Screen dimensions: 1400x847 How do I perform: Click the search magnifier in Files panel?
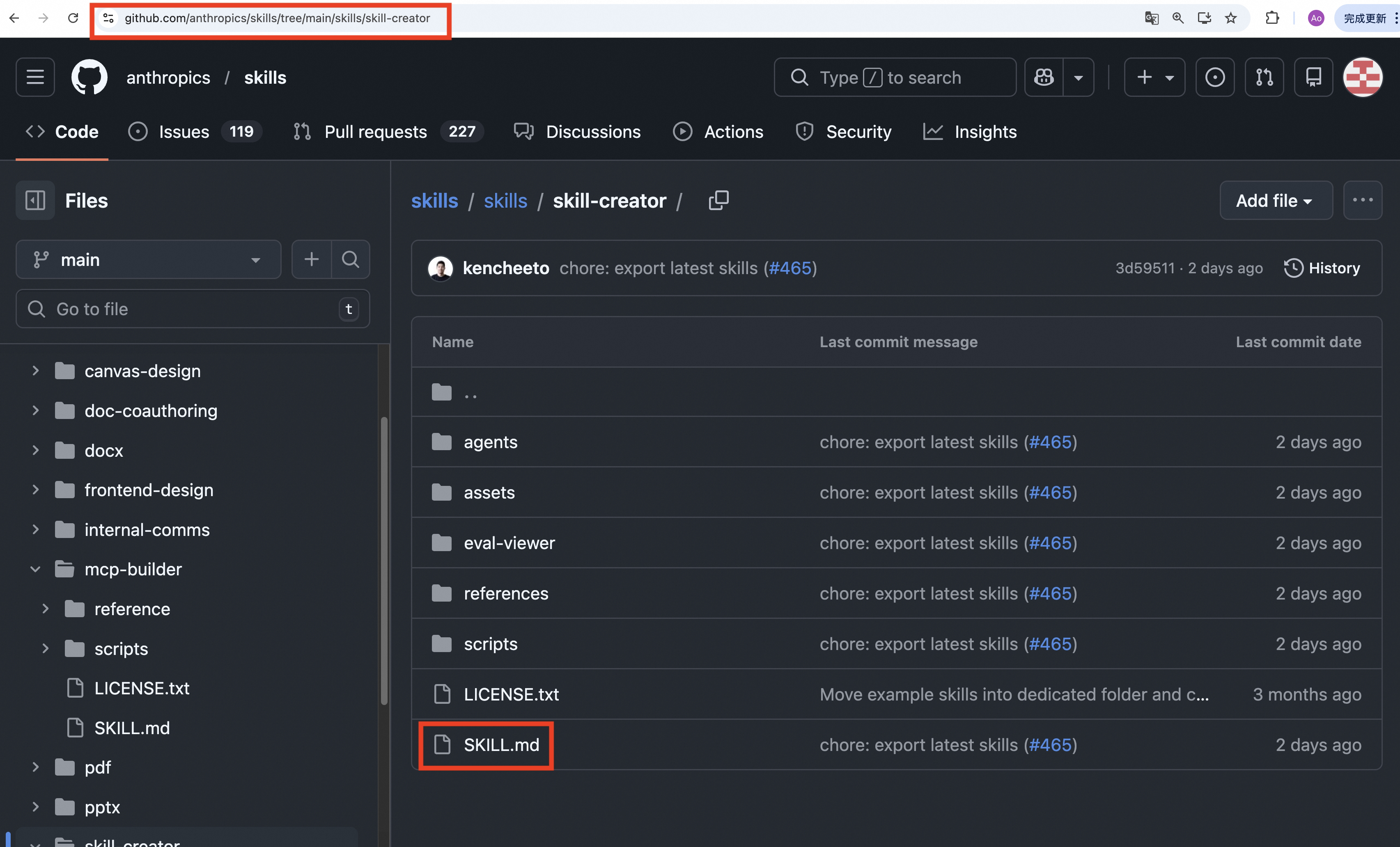pos(350,259)
